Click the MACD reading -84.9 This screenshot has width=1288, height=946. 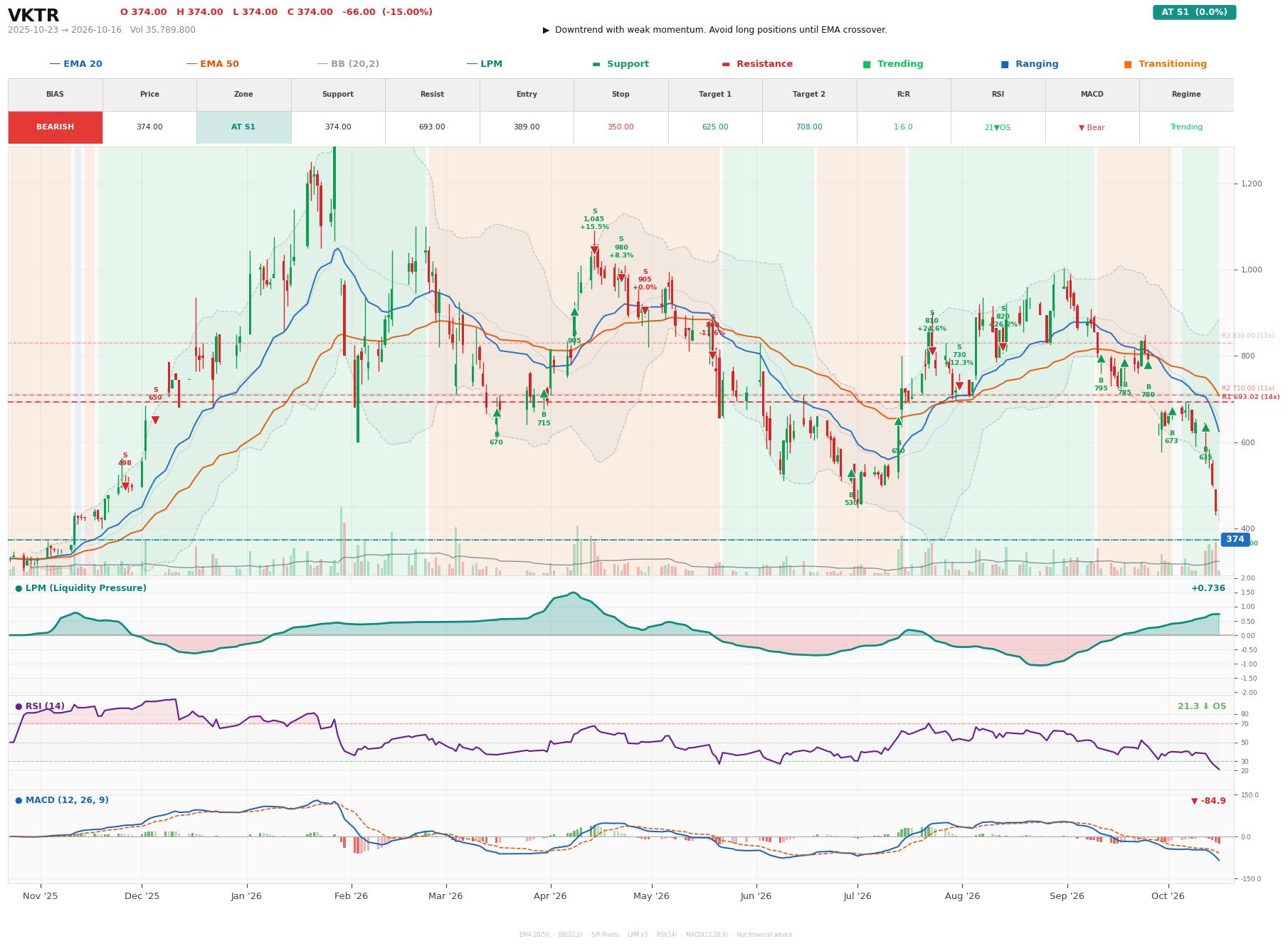coord(1208,801)
